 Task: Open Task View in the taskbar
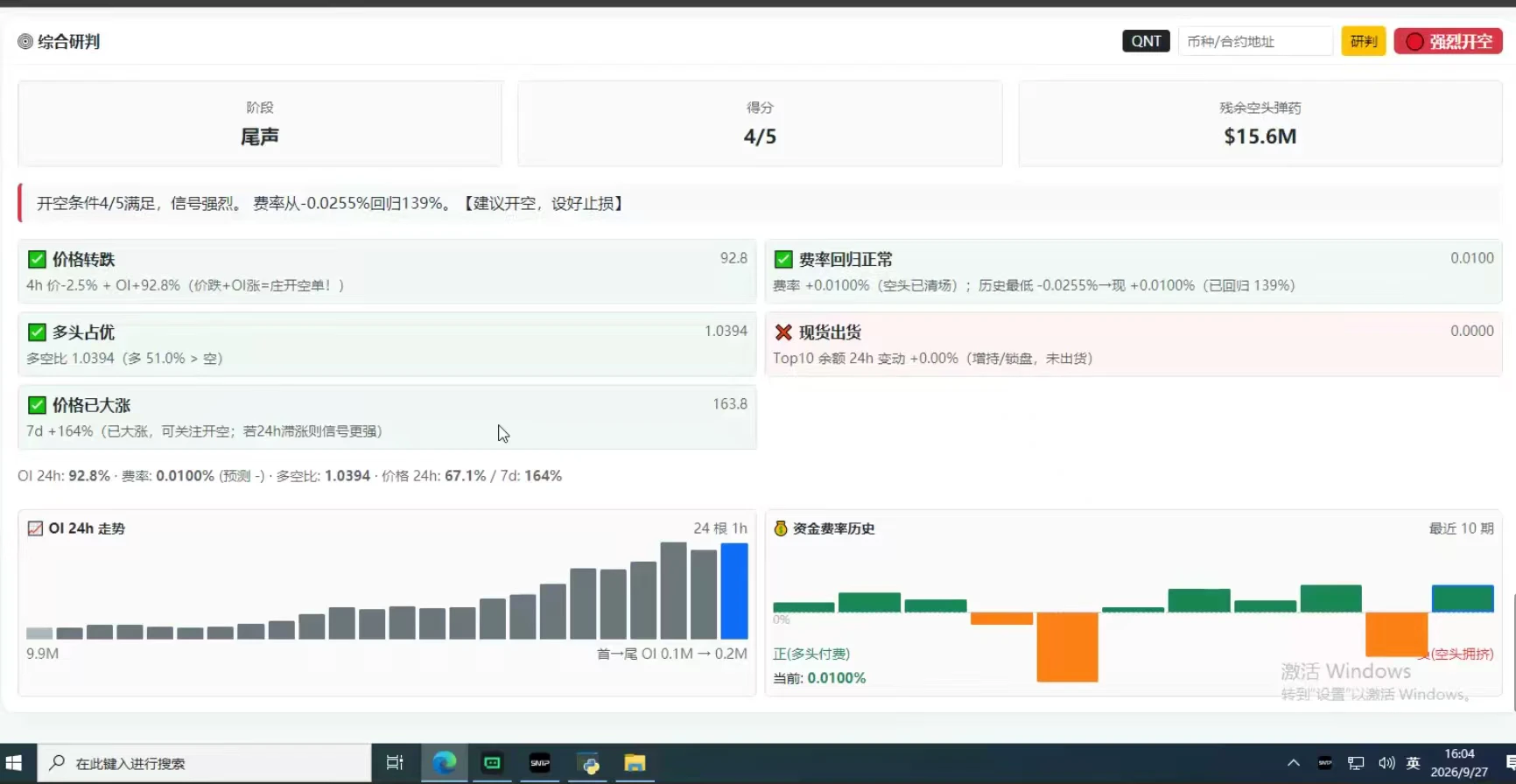pos(395,763)
